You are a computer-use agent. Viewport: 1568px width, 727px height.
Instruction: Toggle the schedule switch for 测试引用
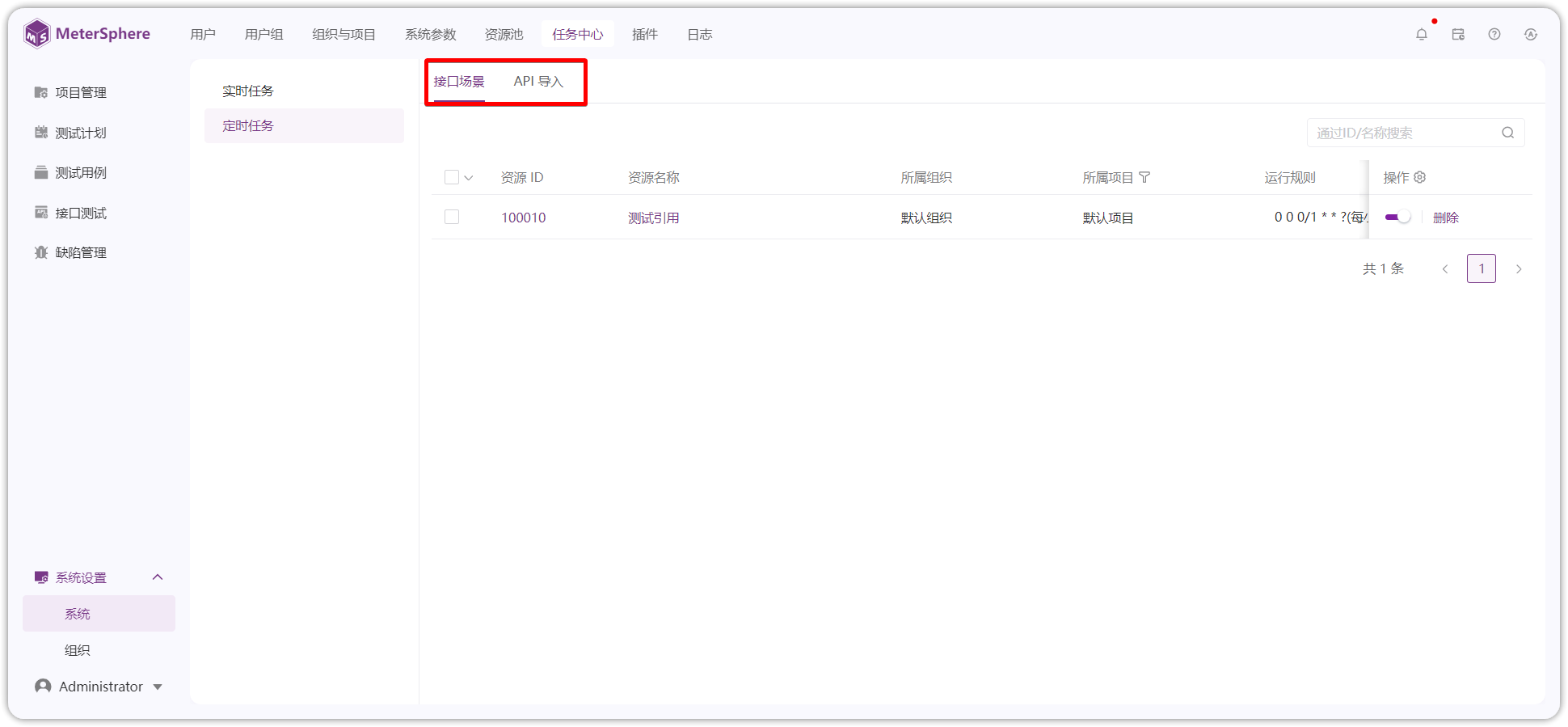[x=1397, y=217]
